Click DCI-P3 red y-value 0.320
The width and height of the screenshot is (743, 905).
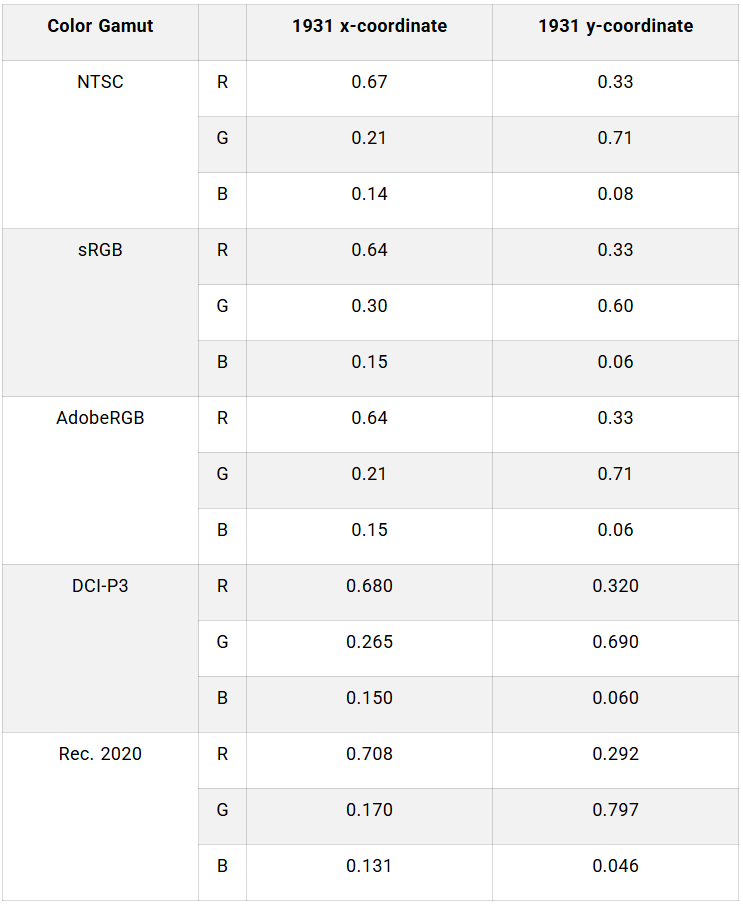615,586
